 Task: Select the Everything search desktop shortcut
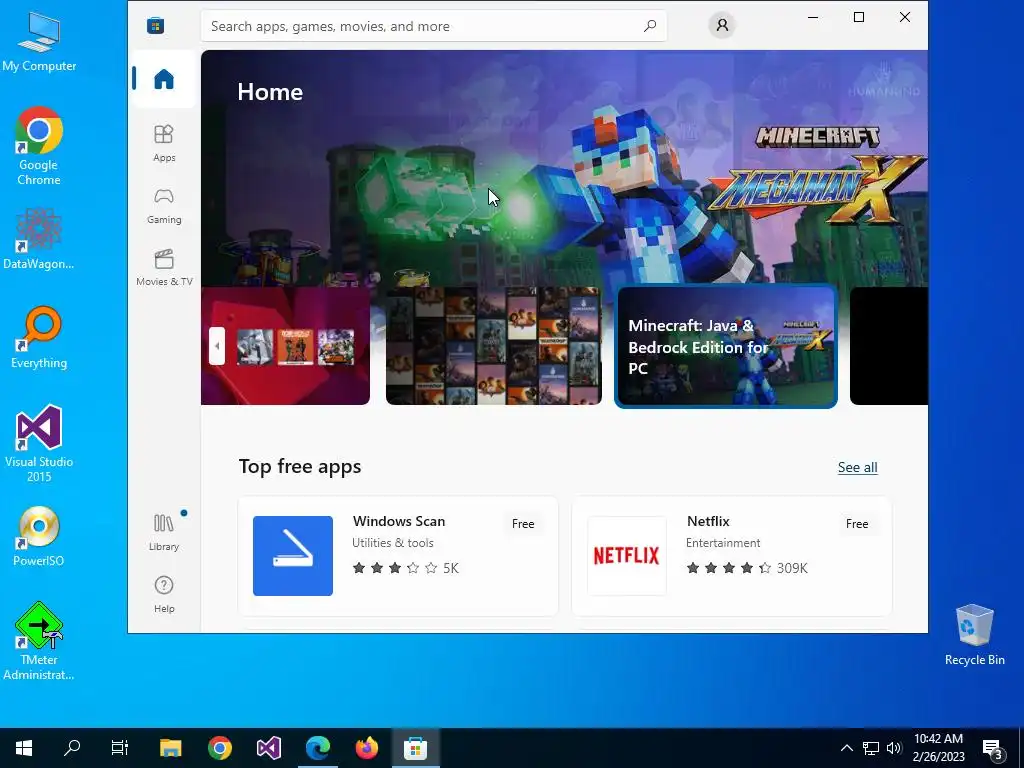point(39,338)
